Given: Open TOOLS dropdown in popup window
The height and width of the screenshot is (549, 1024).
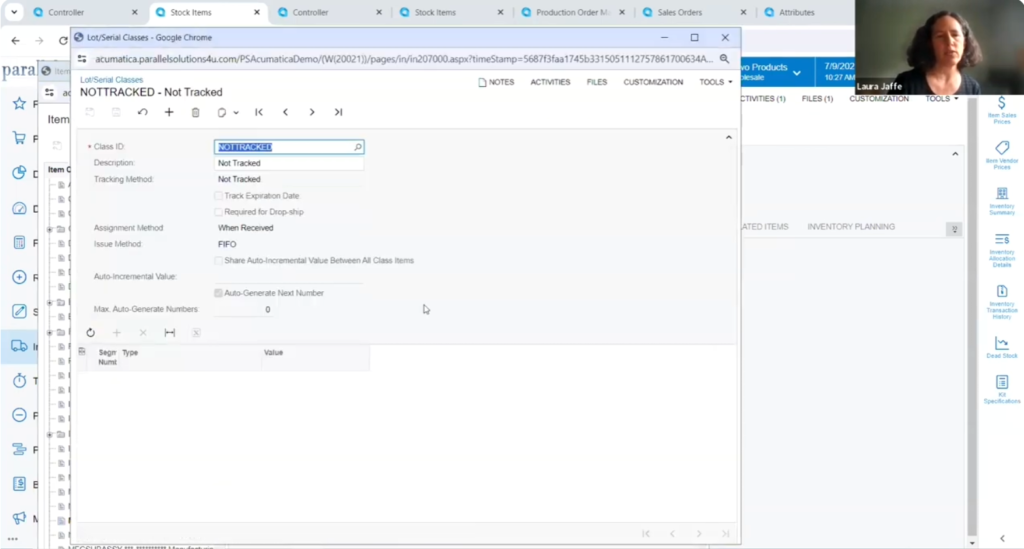Looking at the screenshot, I should [x=716, y=82].
